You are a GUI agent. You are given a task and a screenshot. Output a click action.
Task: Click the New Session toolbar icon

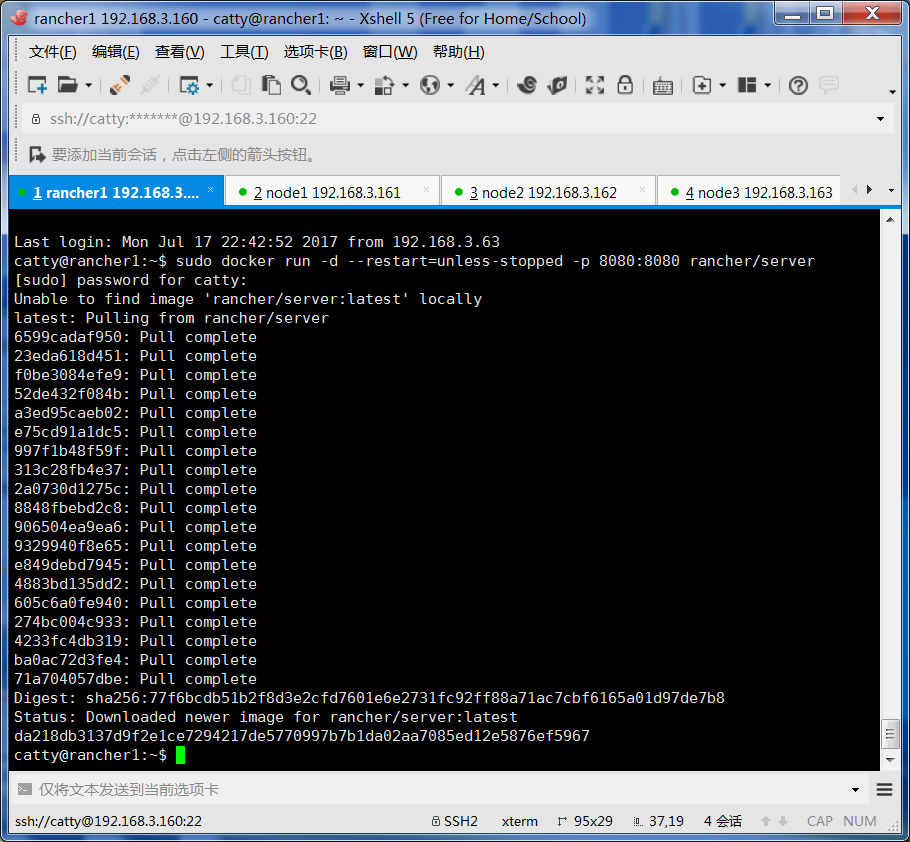point(38,85)
